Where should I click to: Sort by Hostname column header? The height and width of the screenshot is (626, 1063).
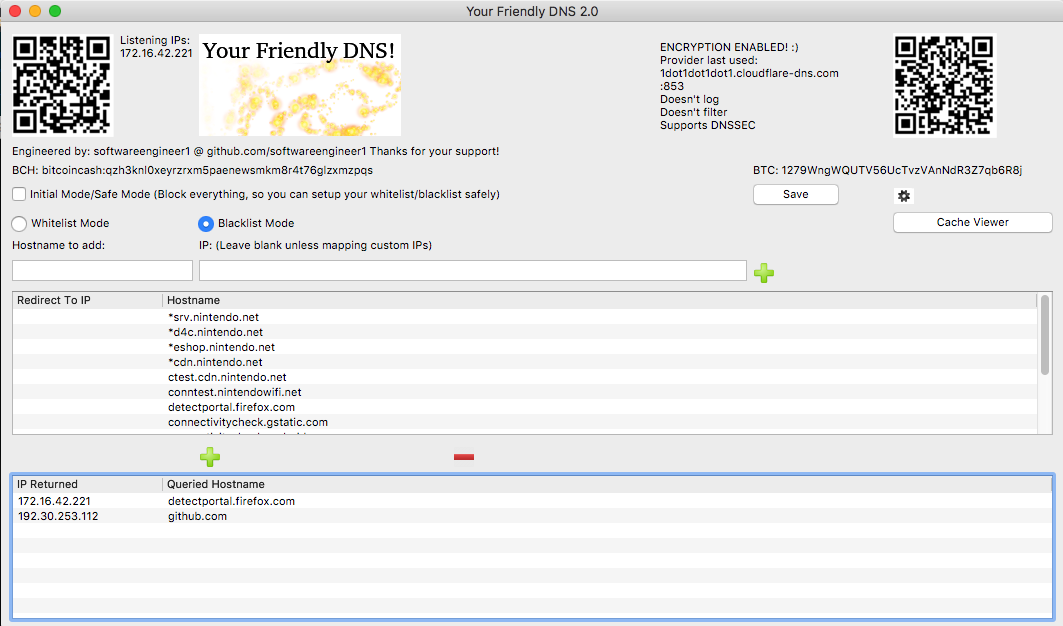(599, 300)
